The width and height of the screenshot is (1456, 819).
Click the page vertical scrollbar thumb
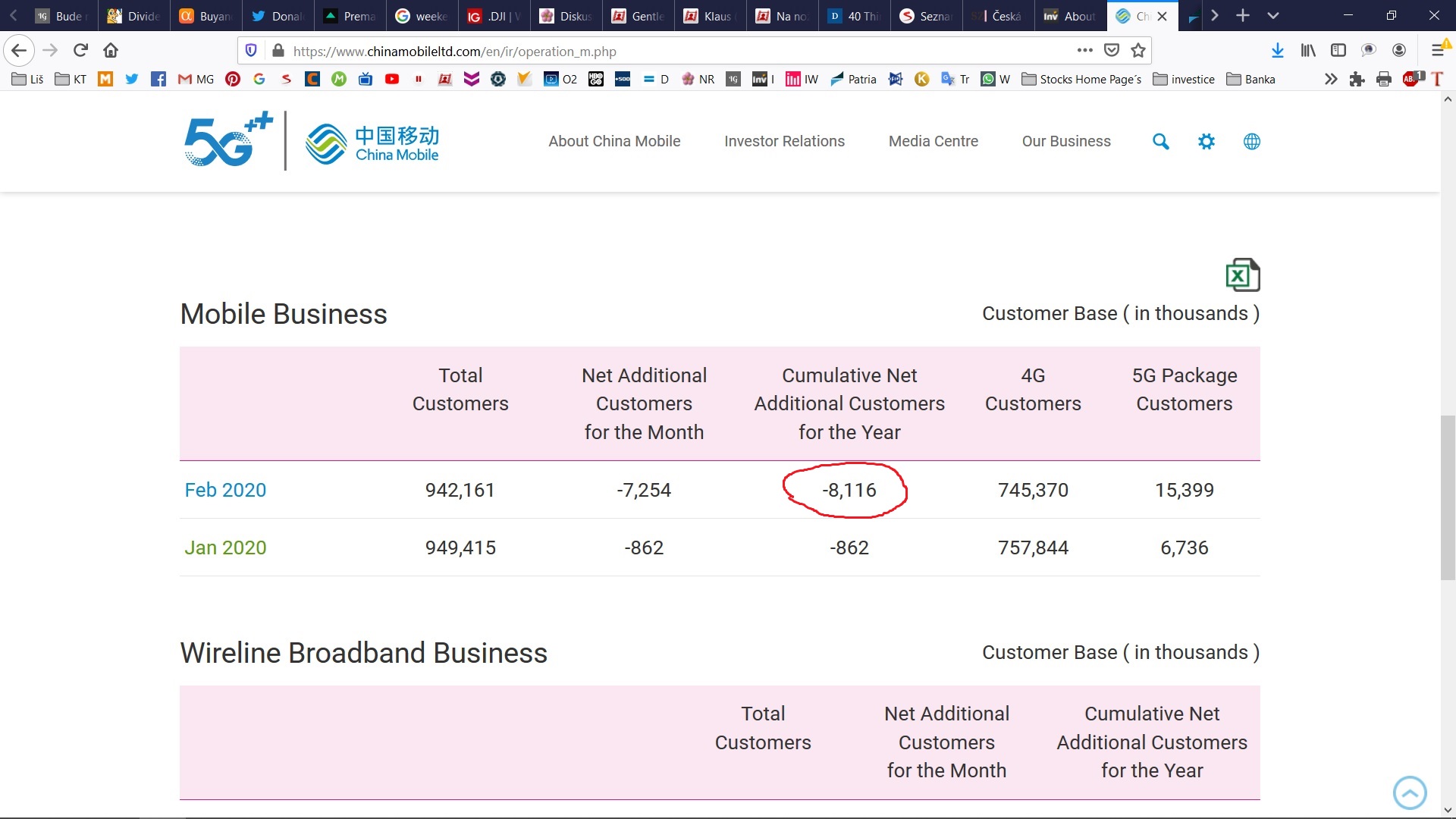1448,497
